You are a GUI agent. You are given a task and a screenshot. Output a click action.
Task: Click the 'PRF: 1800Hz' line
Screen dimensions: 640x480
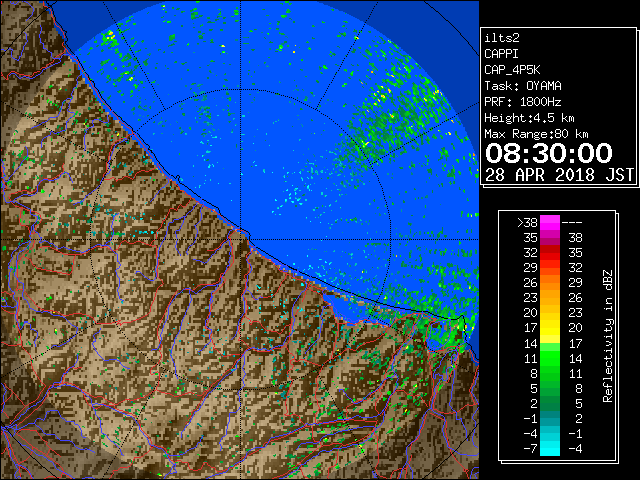coord(523,102)
